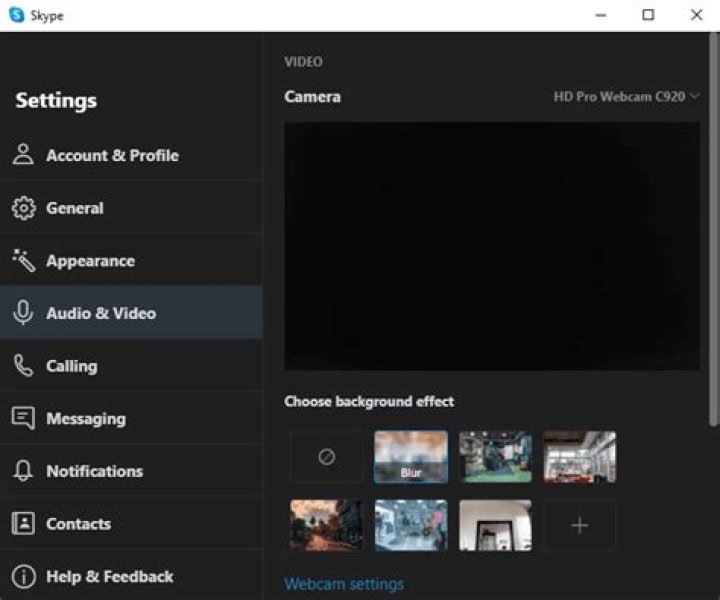
Task: Maximize the Skype window
Action: click(x=648, y=15)
